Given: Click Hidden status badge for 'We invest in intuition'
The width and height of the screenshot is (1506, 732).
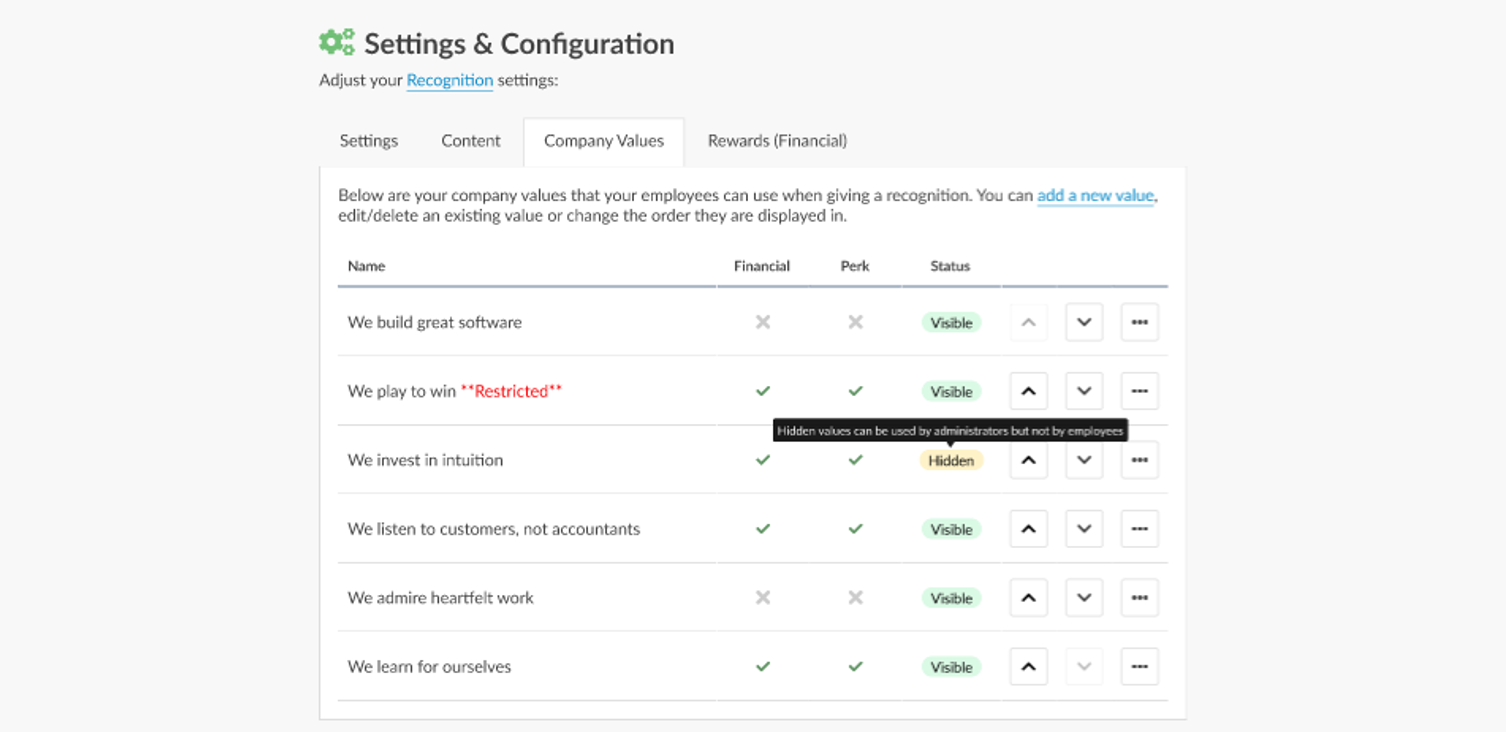Looking at the screenshot, I should [951, 461].
